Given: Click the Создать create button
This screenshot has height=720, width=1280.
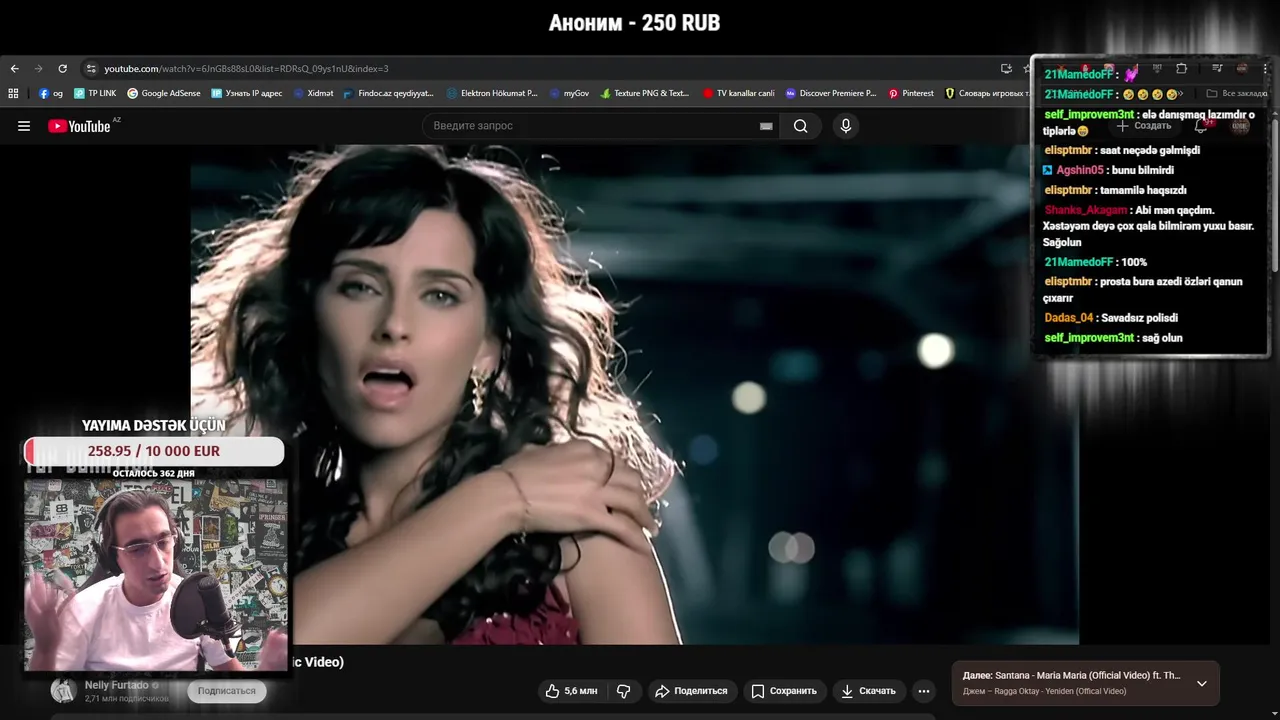Looking at the screenshot, I should click(x=1143, y=126).
